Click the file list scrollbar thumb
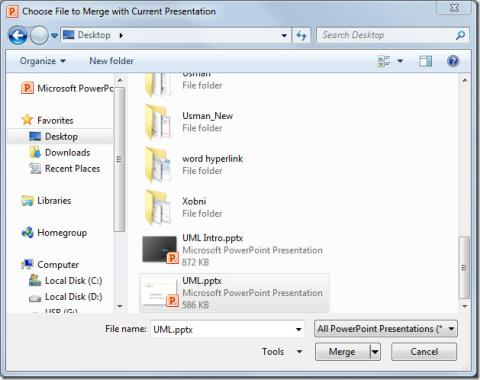 pyautogui.click(x=464, y=268)
